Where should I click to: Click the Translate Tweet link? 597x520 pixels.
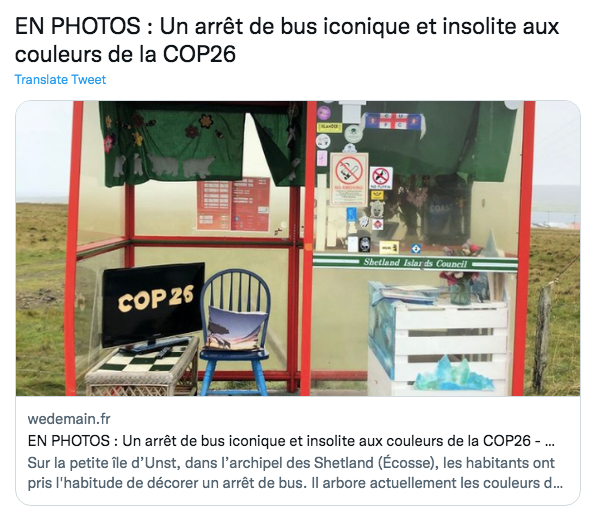point(60,80)
